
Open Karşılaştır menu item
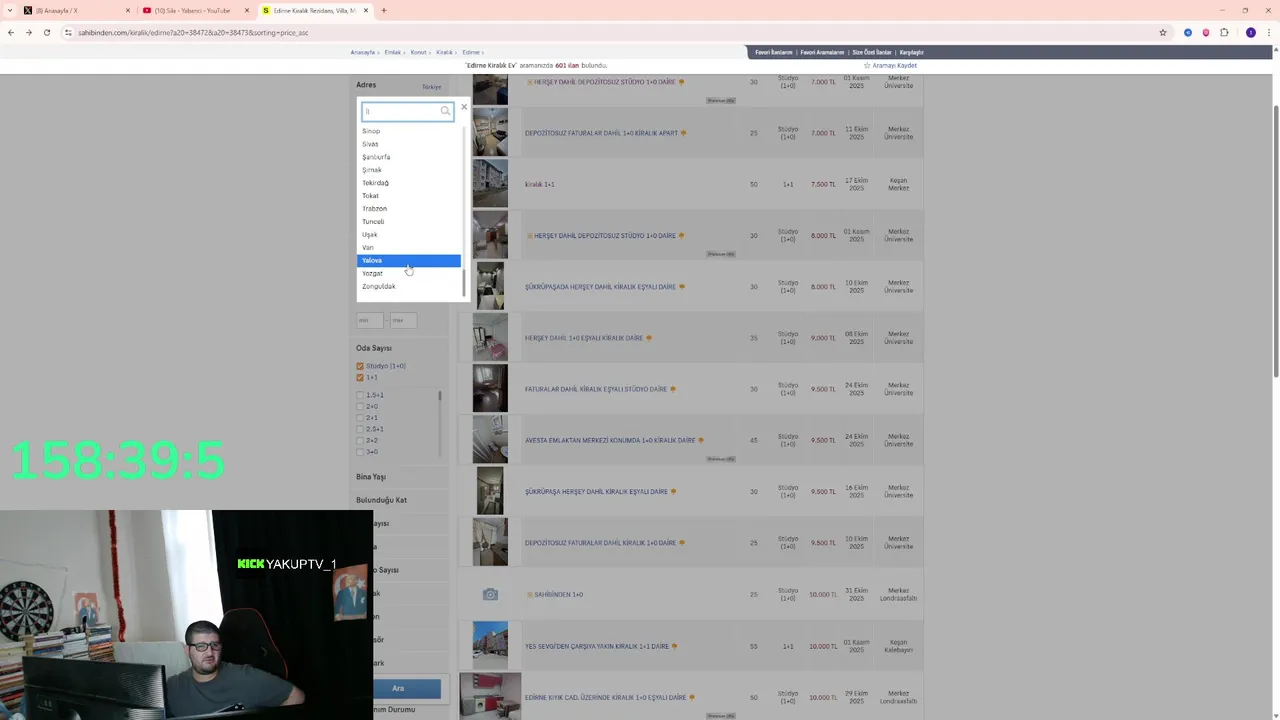[x=911, y=52]
